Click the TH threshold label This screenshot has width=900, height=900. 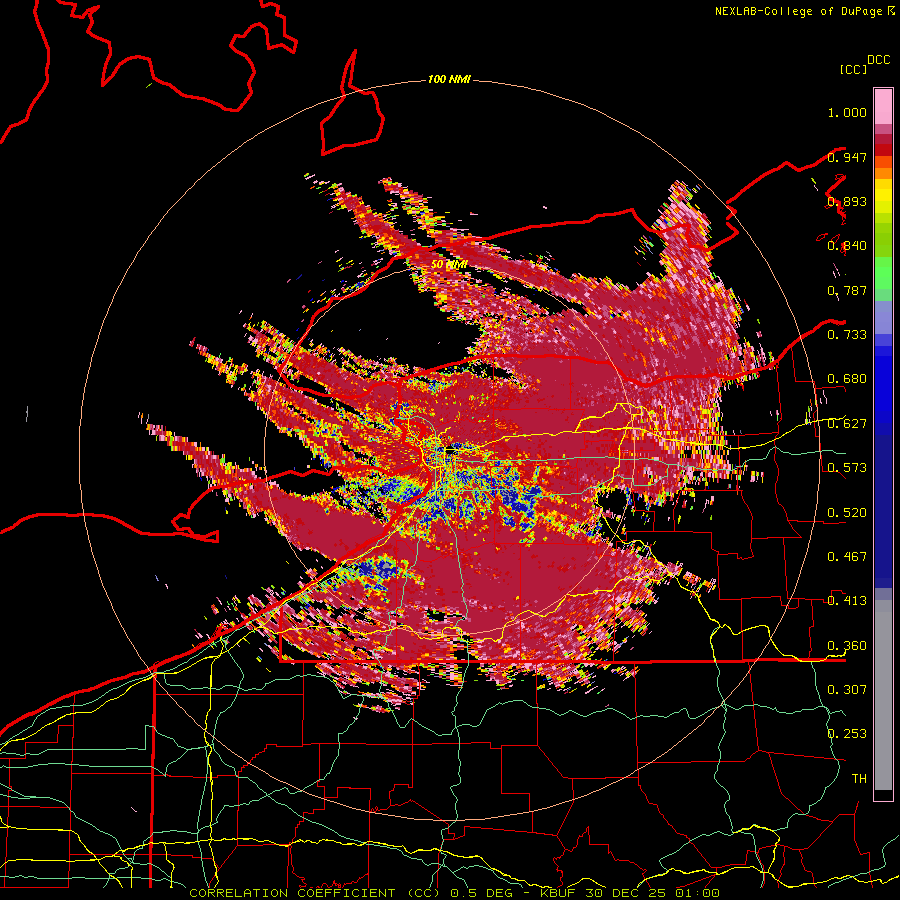click(859, 778)
